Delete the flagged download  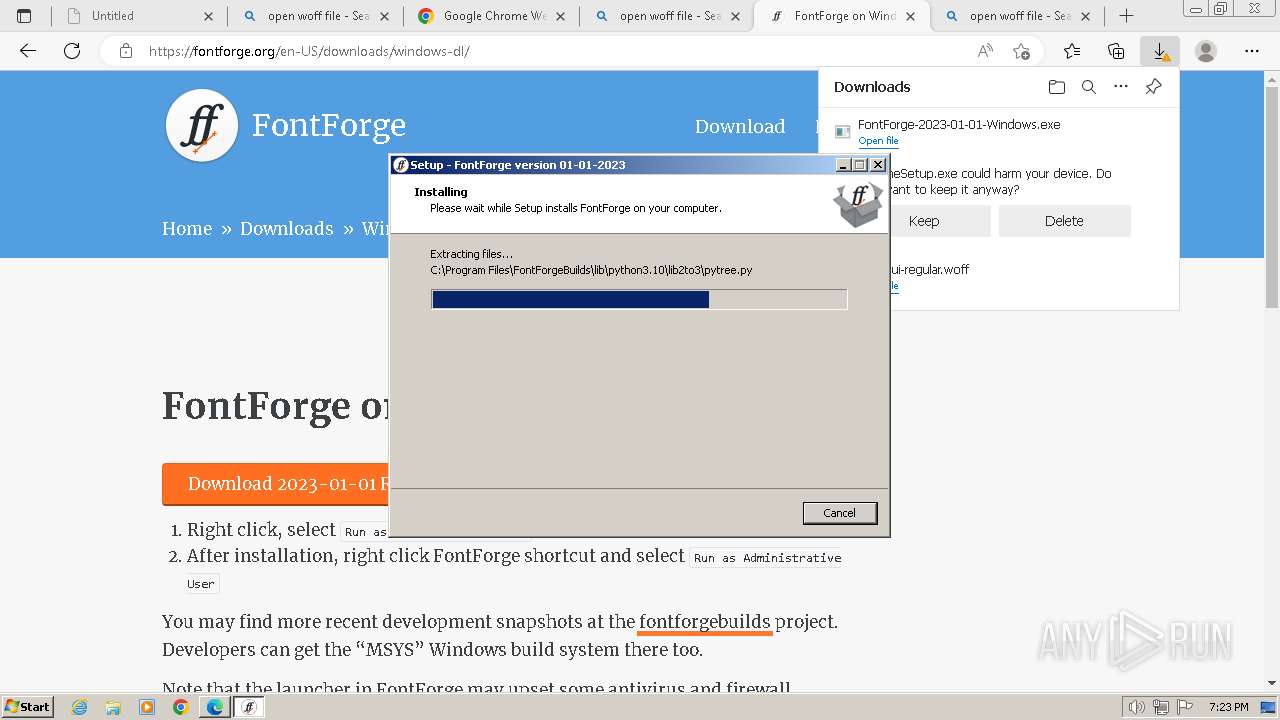click(1064, 221)
